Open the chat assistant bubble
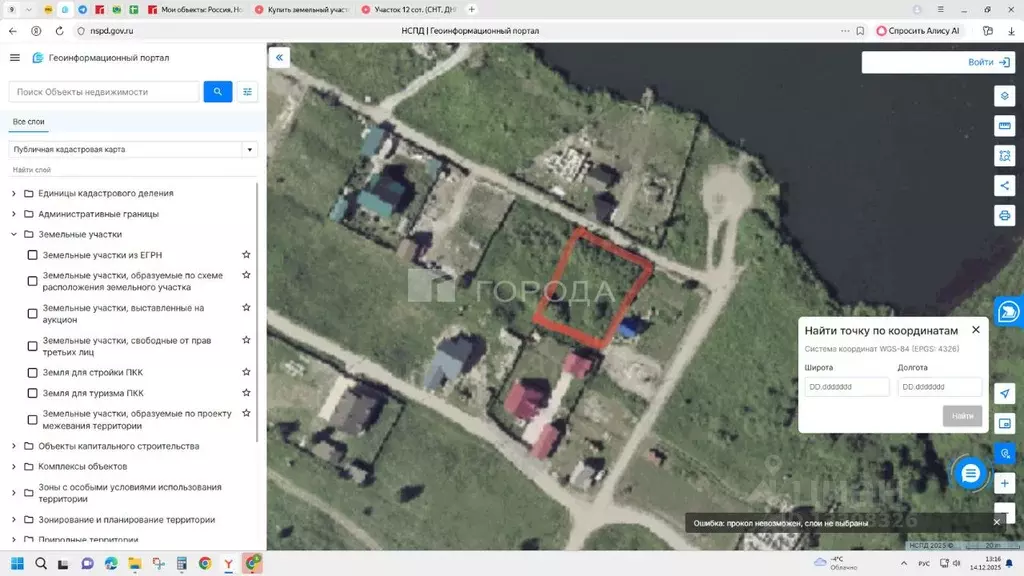1024x576 pixels. 969,474
